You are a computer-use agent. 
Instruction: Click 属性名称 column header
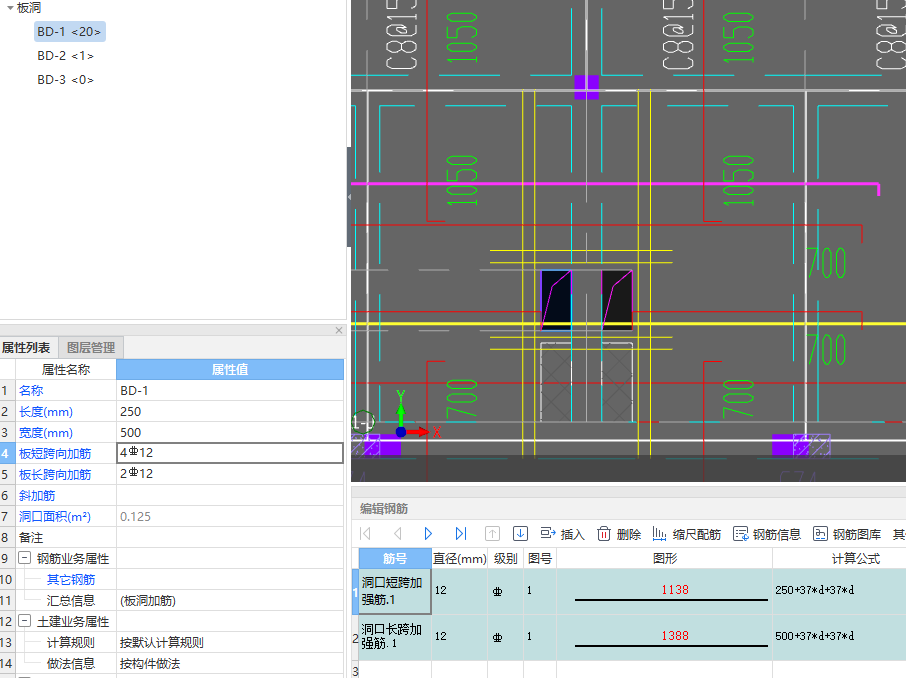(x=66, y=369)
